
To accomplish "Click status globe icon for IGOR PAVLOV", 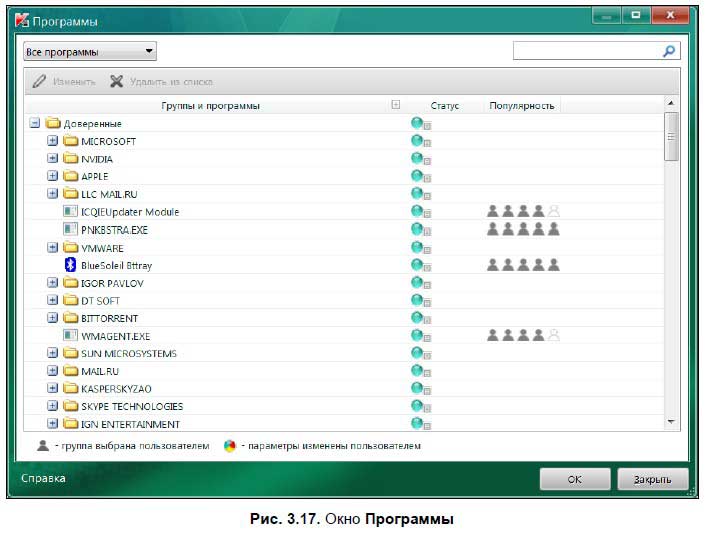I will pyautogui.click(x=417, y=282).
